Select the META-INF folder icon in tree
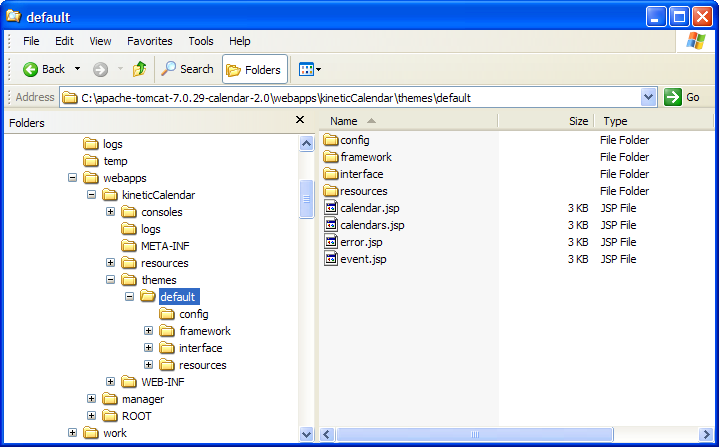This screenshot has width=719, height=447. [129, 246]
